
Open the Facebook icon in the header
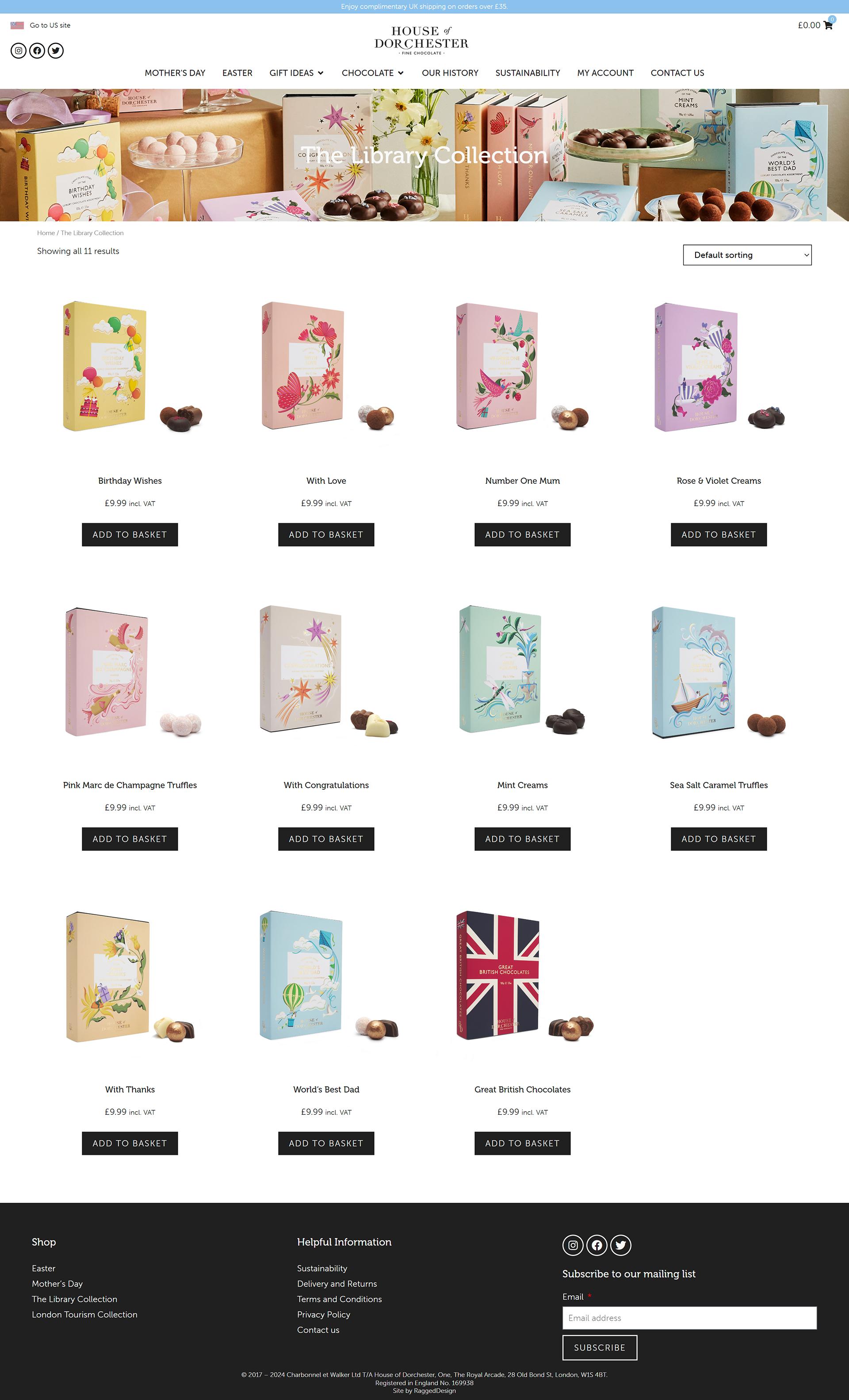pos(37,50)
